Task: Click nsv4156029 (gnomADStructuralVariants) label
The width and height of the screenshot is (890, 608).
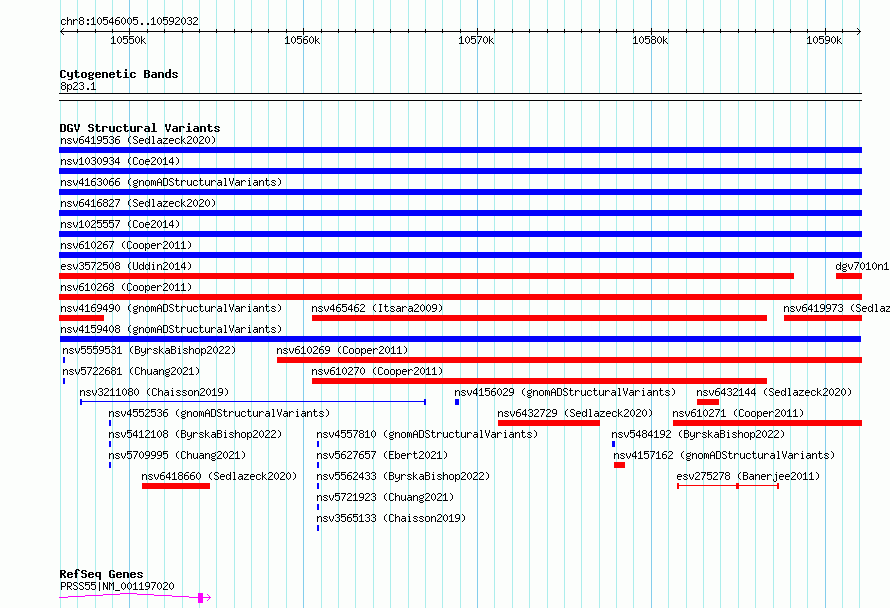Action: (x=565, y=392)
